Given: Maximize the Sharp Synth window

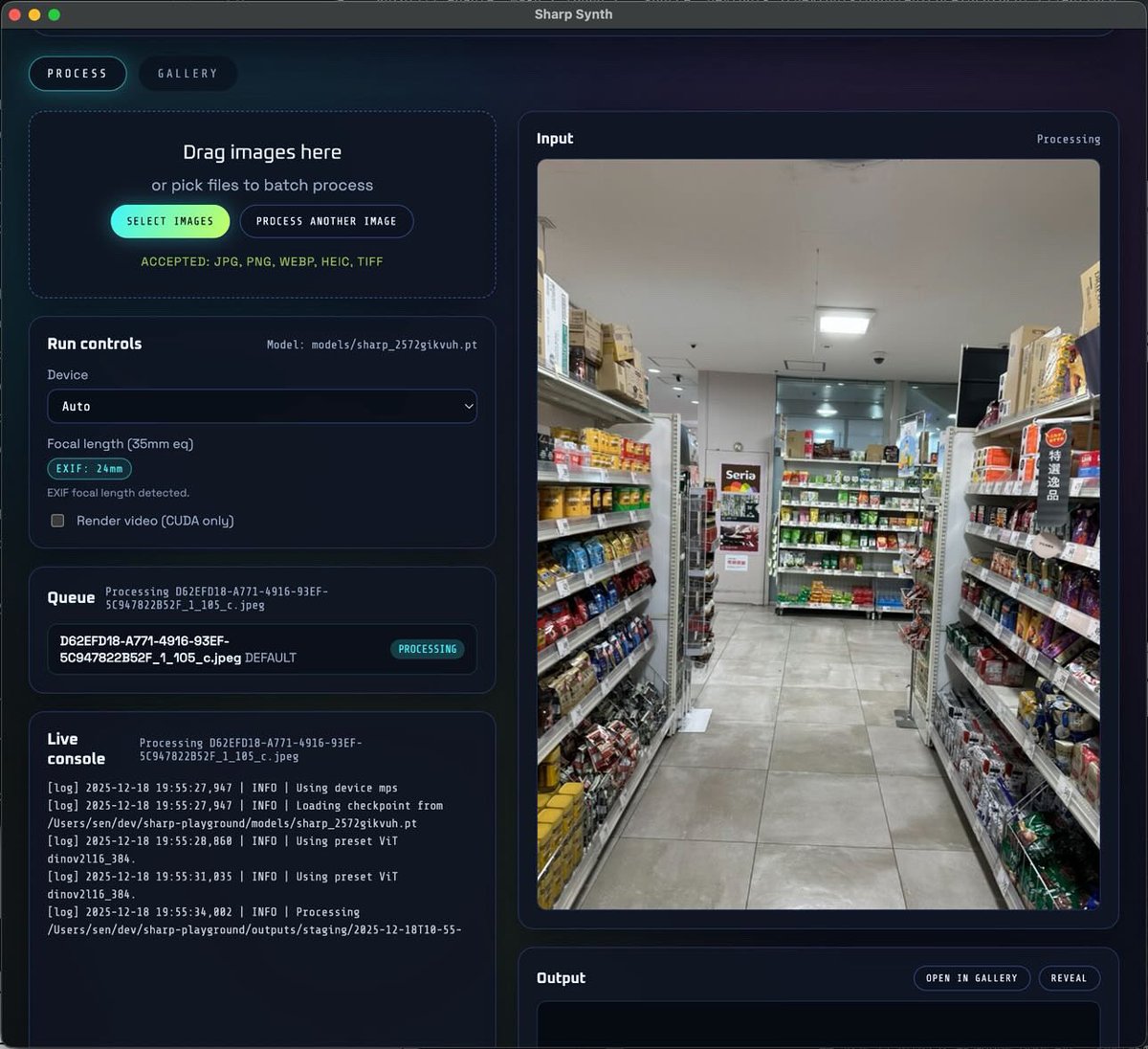Looking at the screenshot, I should [x=54, y=14].
